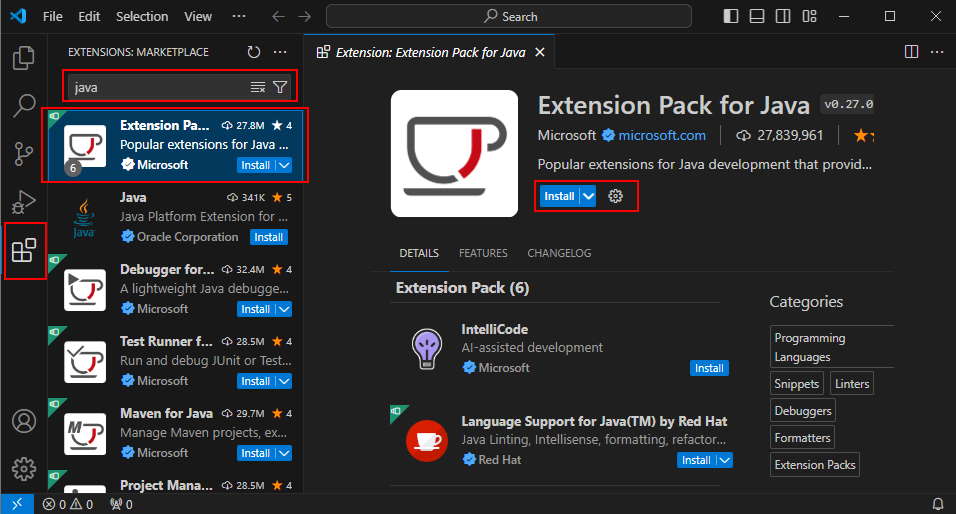
Task: Expand Install dropdown on Extension Pack list item
Action: pyautogui.click(x=284, y=165)
